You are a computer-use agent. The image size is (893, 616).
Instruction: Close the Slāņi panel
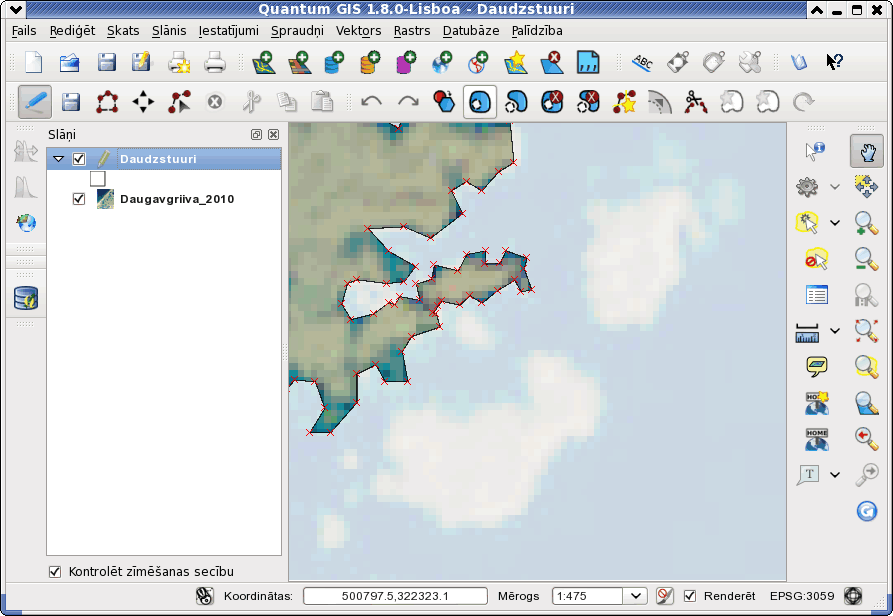pyautogui.click(x=273, y=134)
